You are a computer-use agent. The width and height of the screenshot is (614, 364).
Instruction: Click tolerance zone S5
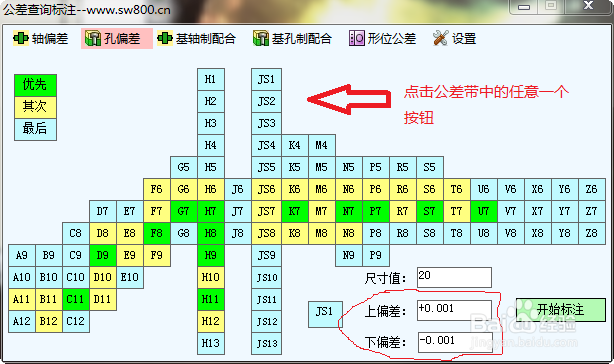click(x=430, y=168)
